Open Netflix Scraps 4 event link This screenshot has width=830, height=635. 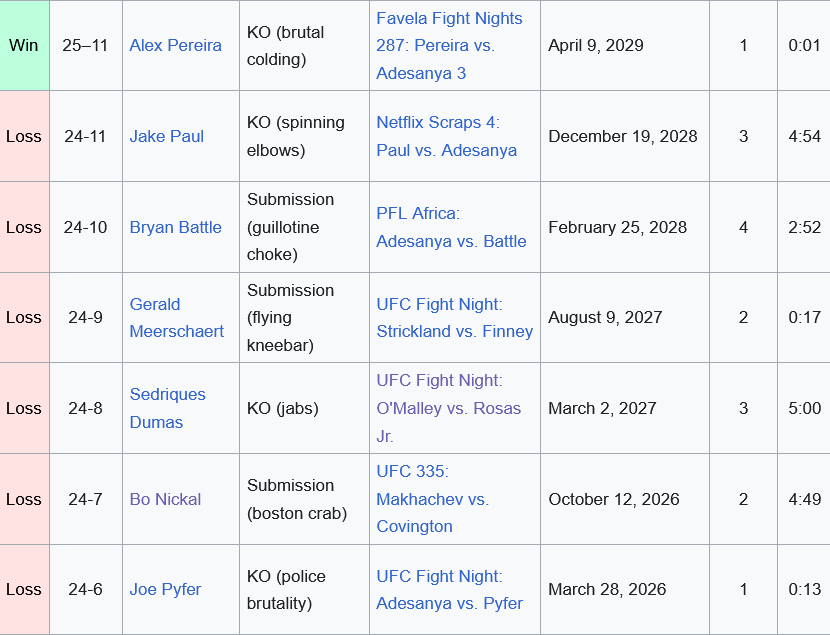click(446, 137)
